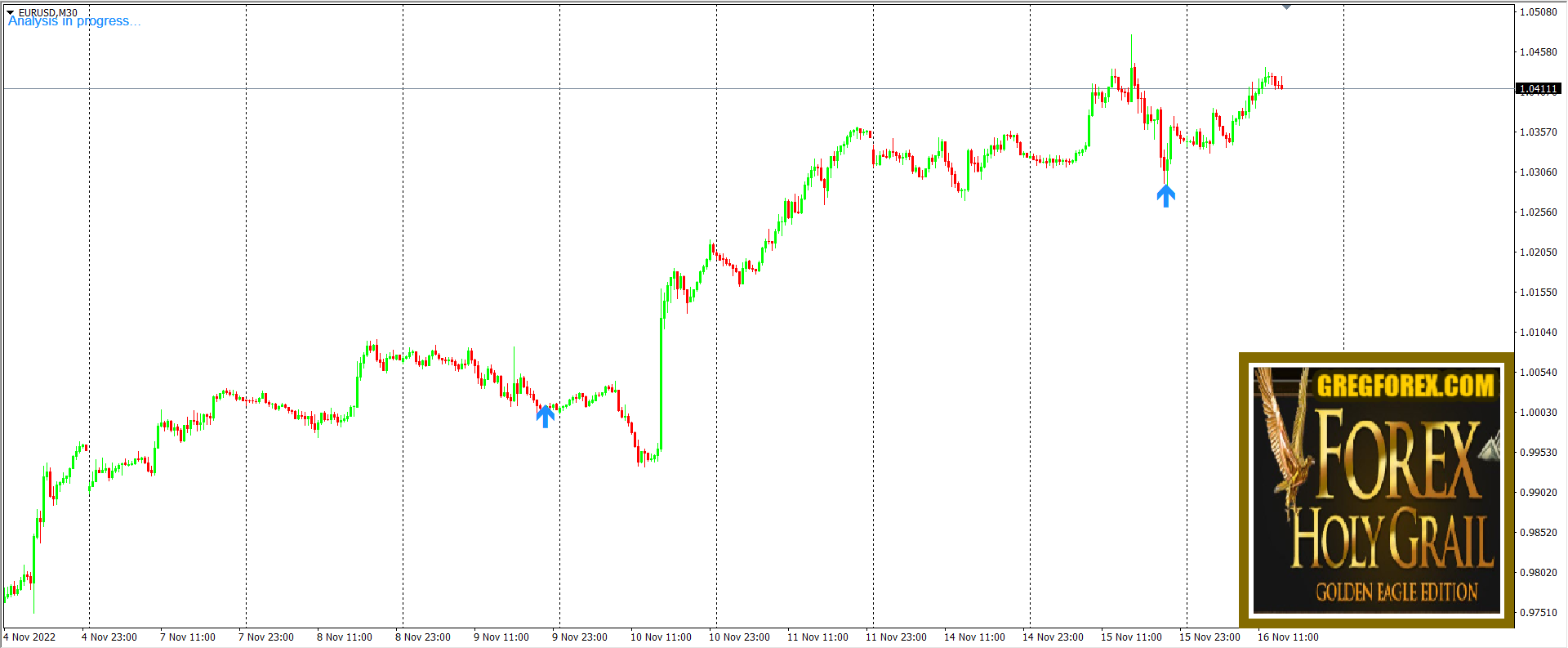Click the '8 Nov 23:00' time axis label

click(x=423, y=637)
